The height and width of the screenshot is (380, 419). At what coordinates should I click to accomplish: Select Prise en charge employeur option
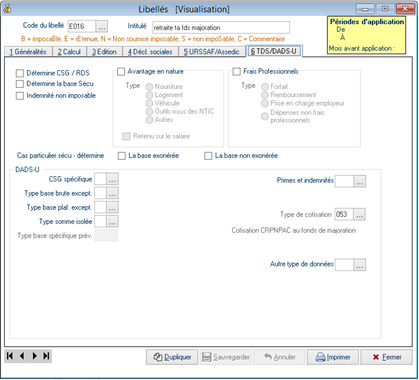(x=265, y=103)
